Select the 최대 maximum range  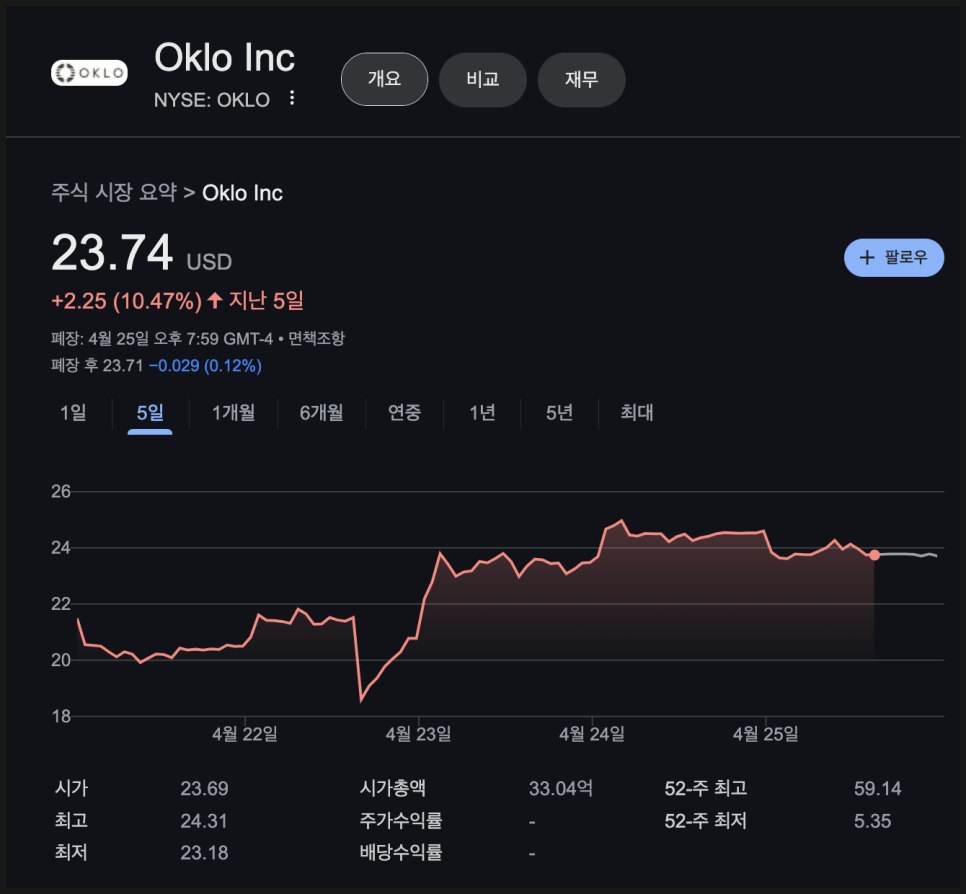coord(637,413)
